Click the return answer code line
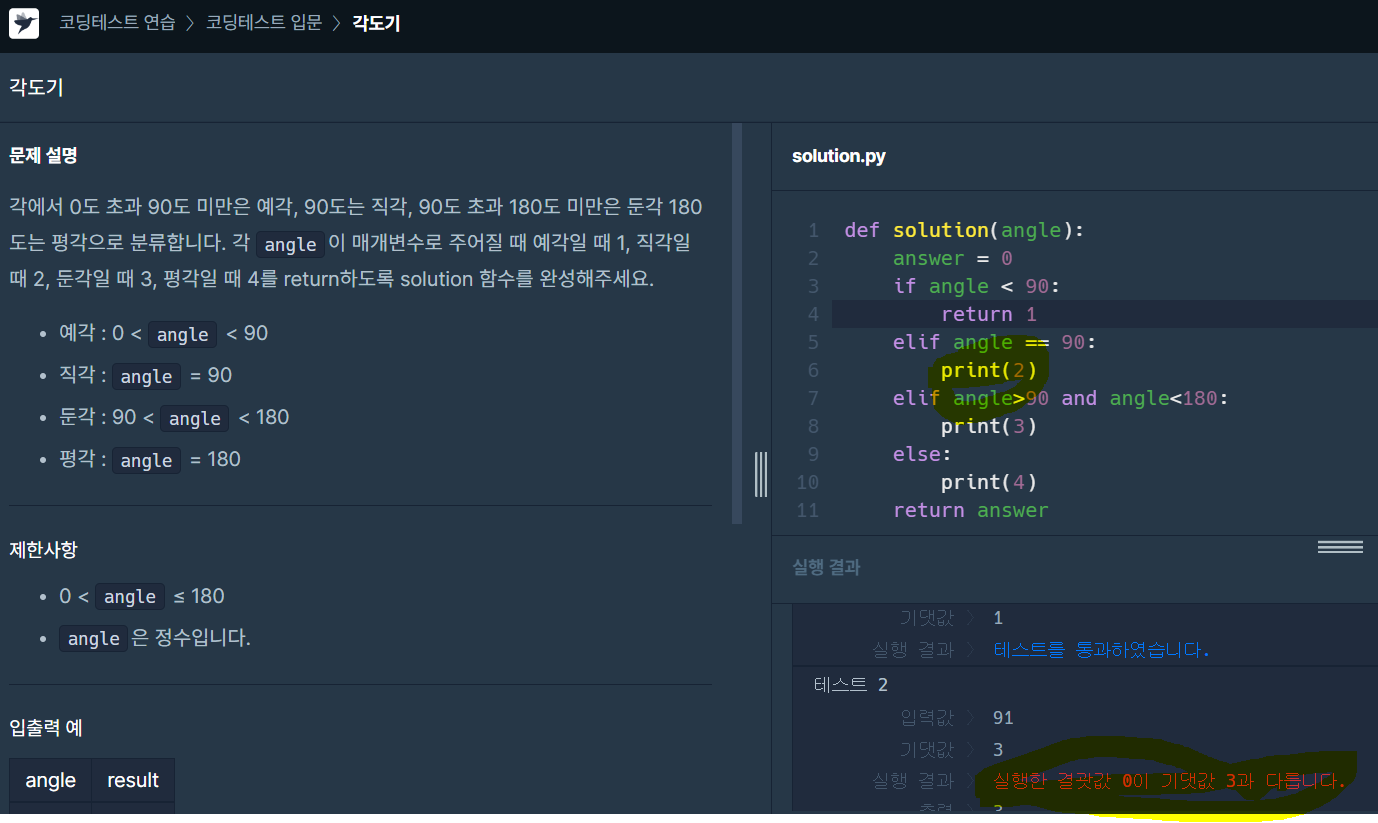1378x823 pixels. click(x=970, y=510)
